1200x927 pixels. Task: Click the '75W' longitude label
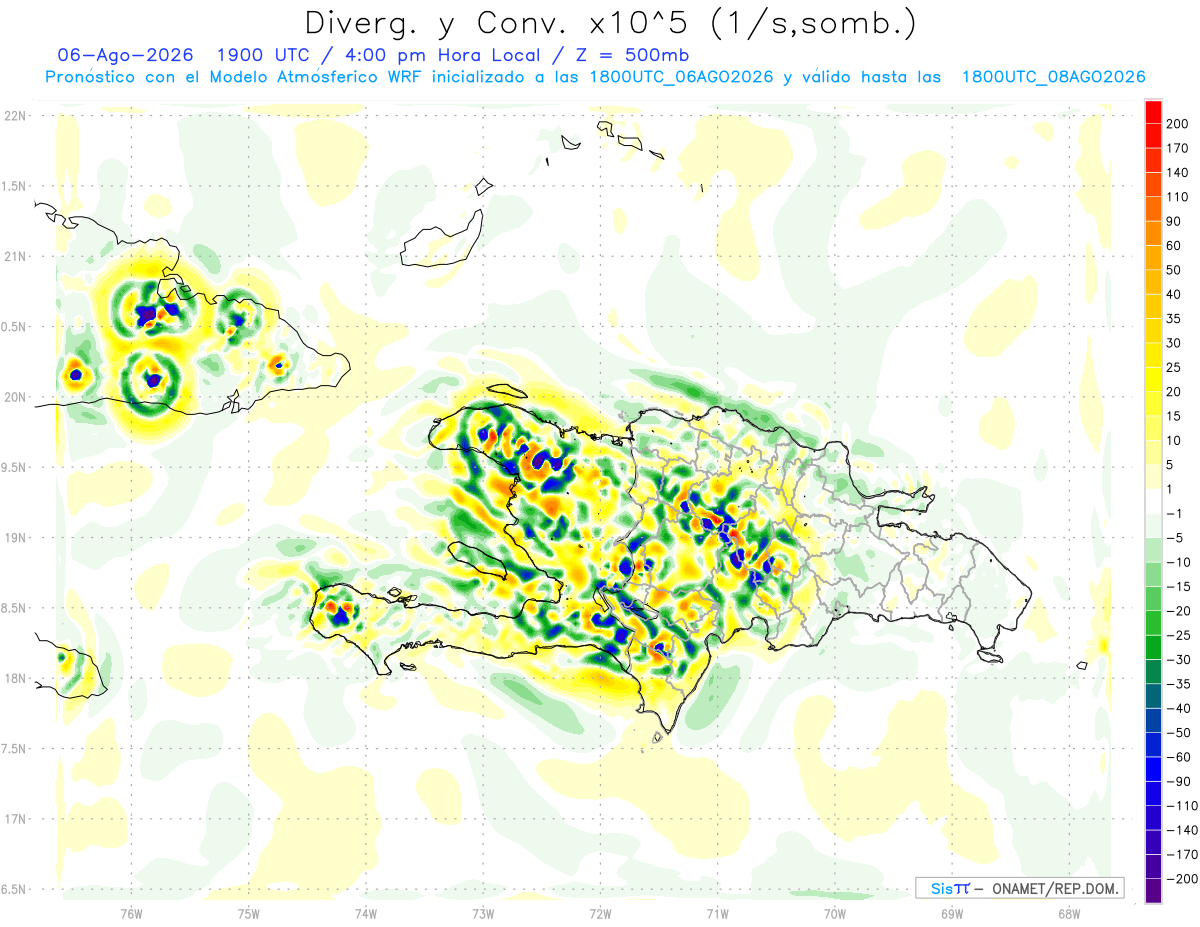pos(249,913)
